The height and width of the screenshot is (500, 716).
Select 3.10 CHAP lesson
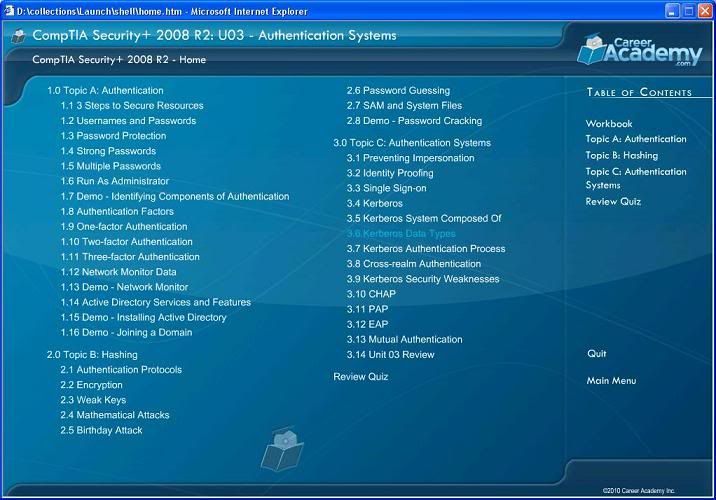pos(371,294)
